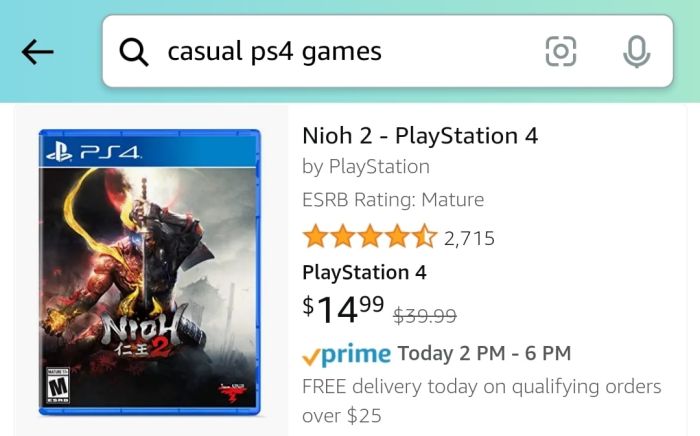Open 'Nioh 2 - PlayStation 4' product title
The image size is (700, 436).
(420, 135)
